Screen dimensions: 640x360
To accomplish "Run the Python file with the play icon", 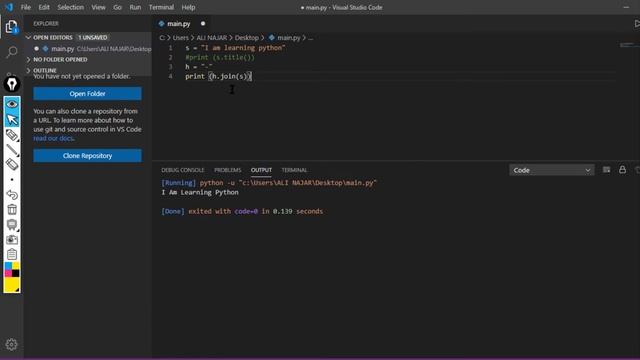I will (x=637, y=24).
